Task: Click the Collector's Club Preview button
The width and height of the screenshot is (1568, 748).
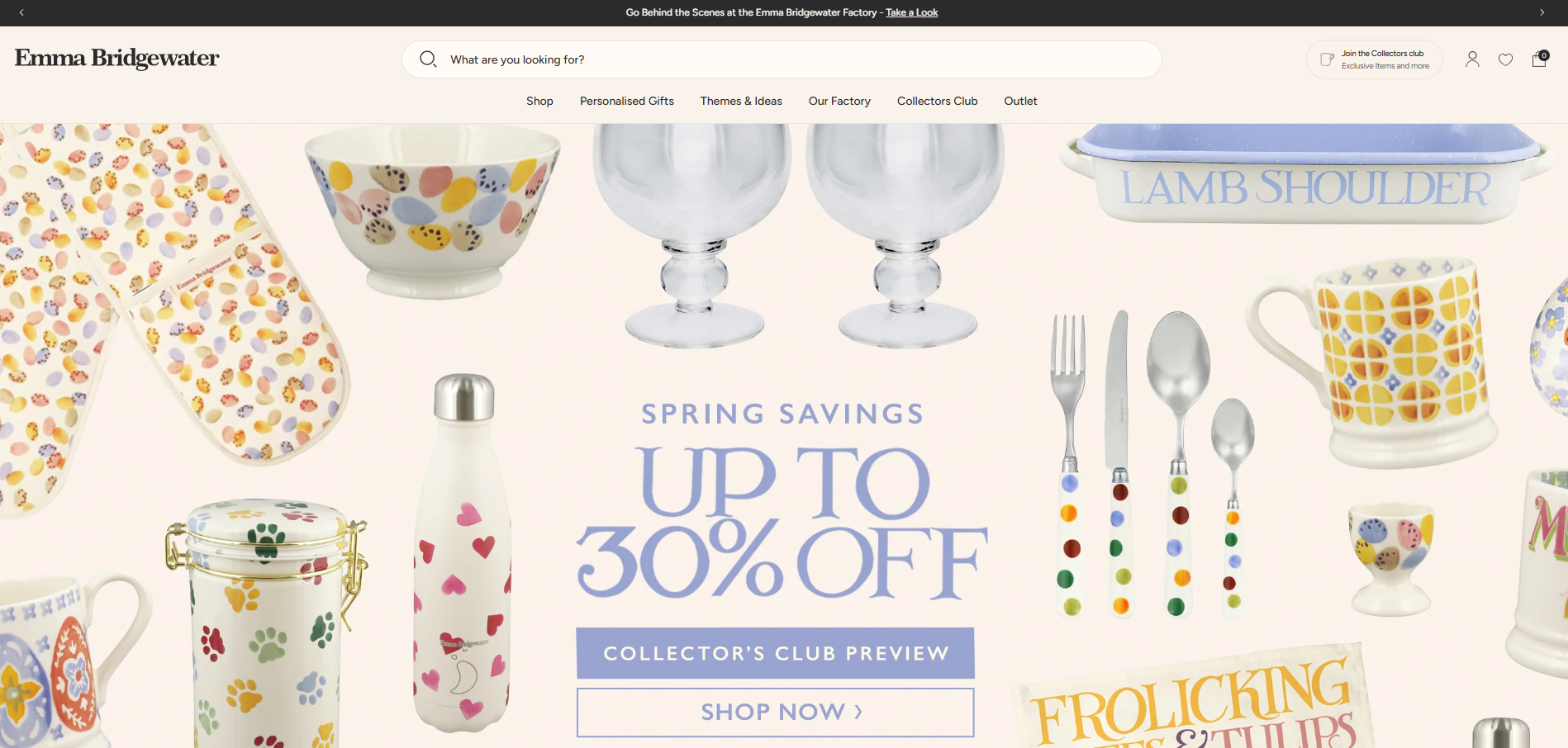Action: pos(775,653)
